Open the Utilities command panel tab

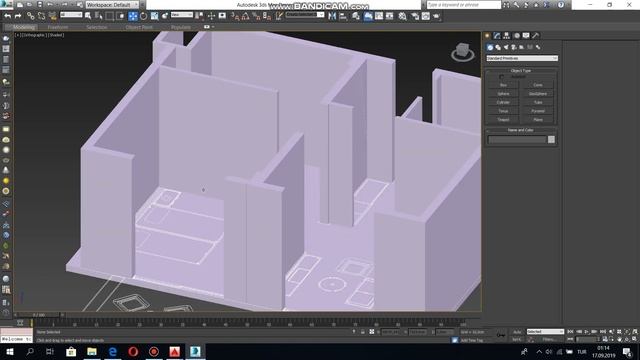pos(536,36)
